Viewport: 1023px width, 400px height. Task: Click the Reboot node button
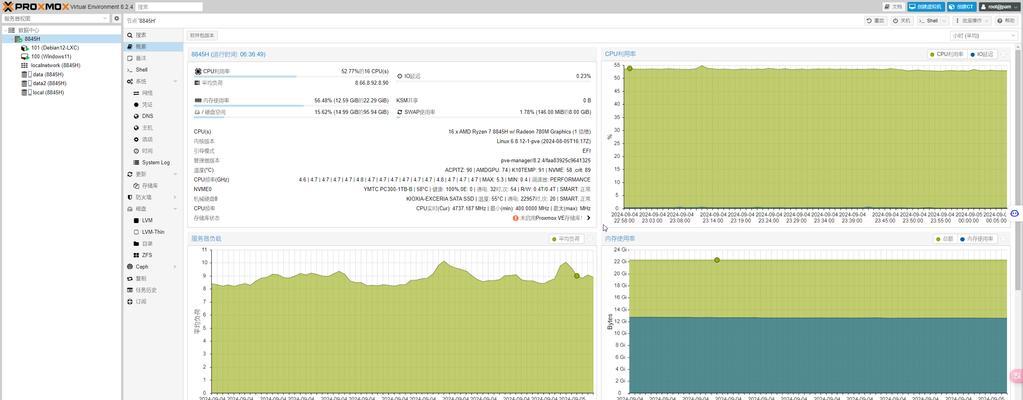876,21
